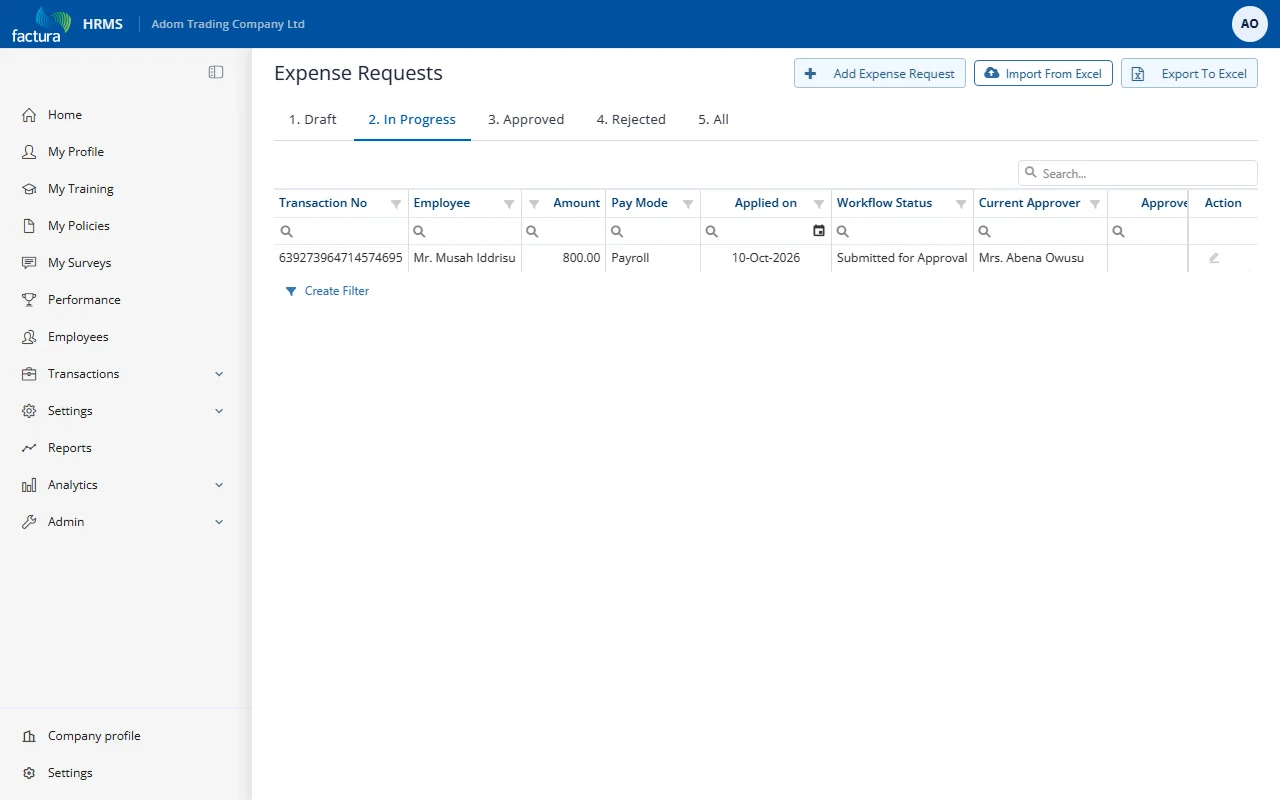Switch to the 3. Approved tab
The image size is (1280, 800).
(526, 120)
